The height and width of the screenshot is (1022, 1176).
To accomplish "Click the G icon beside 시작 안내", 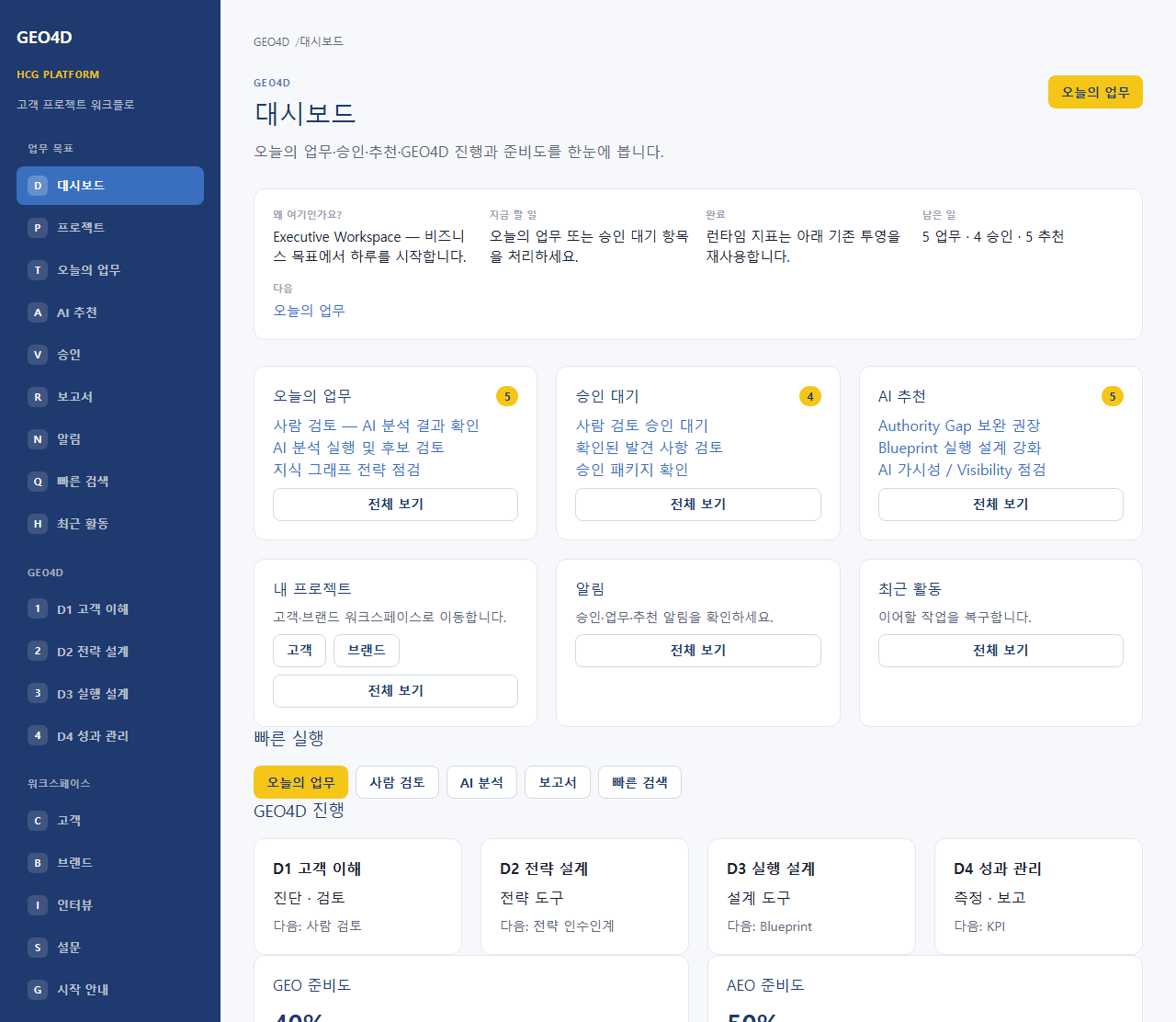I will tap(38, 990).
